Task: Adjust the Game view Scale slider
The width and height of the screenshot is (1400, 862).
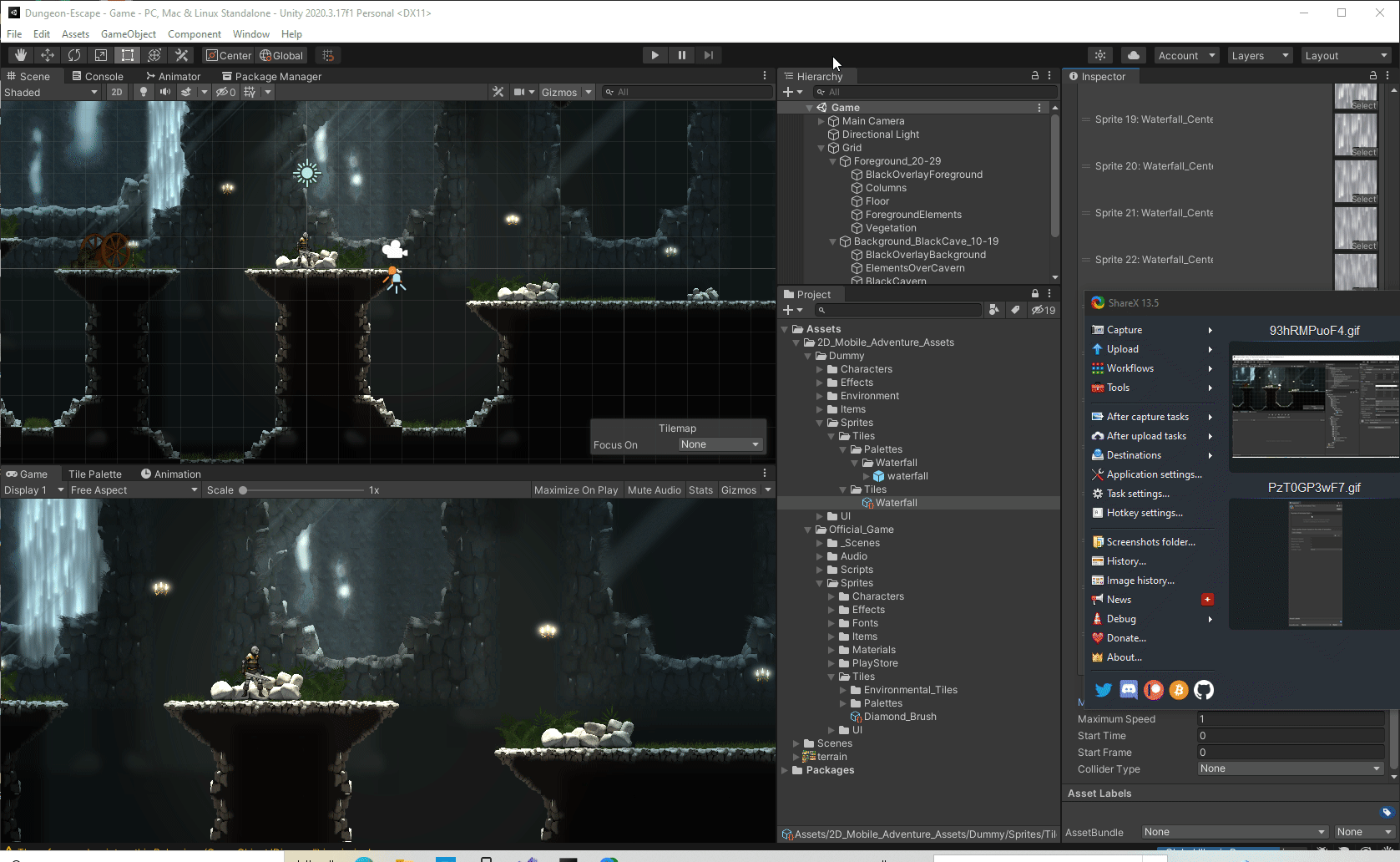Action: 302,490
